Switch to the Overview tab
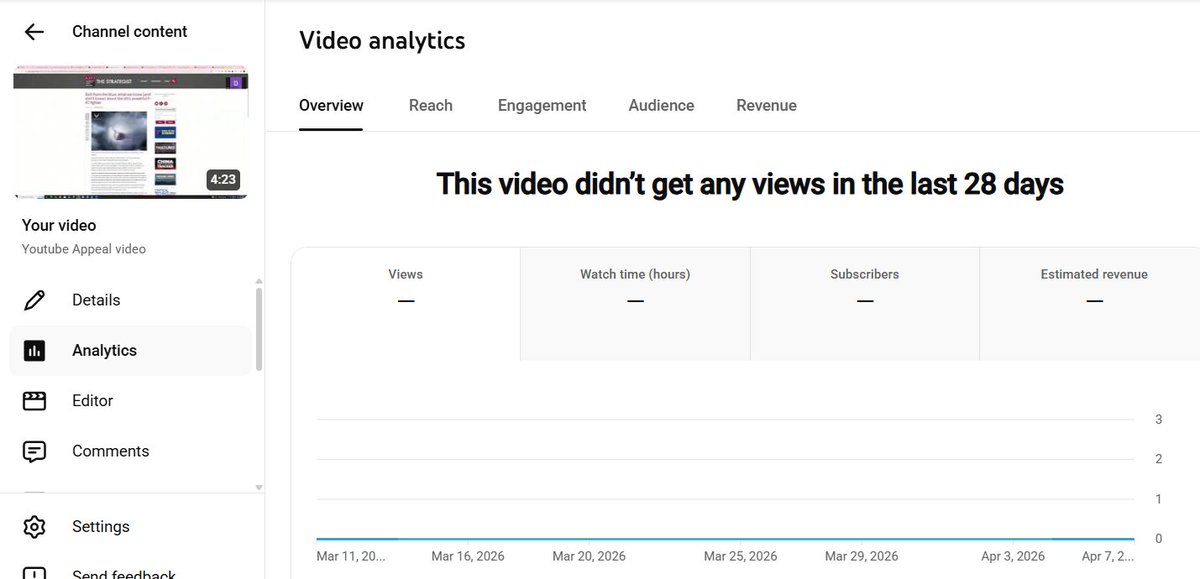 pyautogui.click(x=331, y=105)
